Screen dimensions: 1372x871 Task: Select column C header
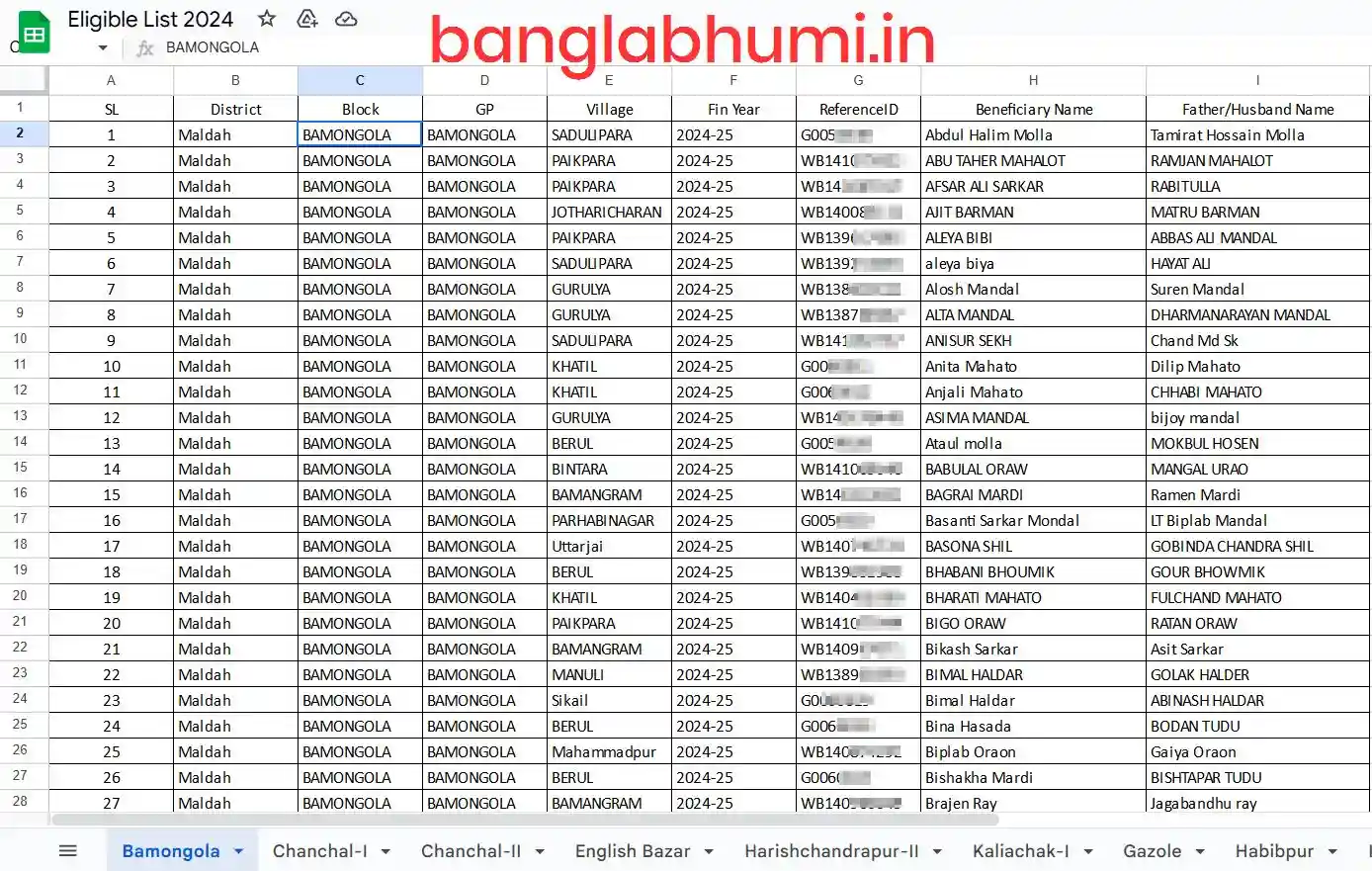(360, 80)
